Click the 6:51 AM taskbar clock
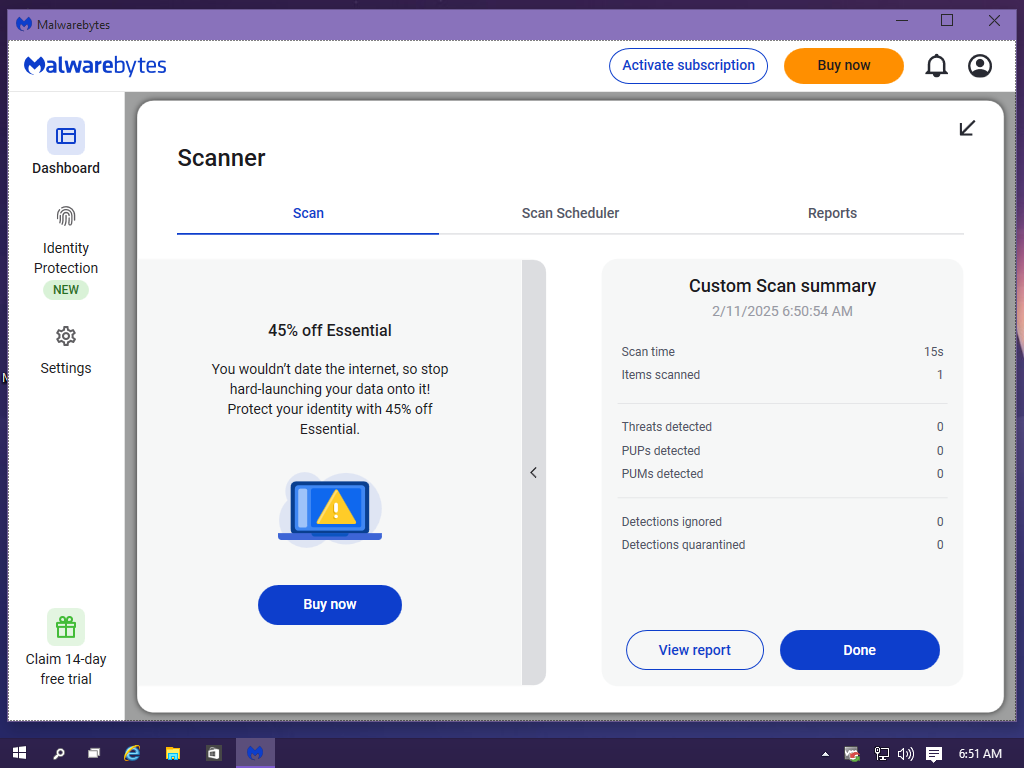The image size is (1024, 768). (x=980, y=754)
